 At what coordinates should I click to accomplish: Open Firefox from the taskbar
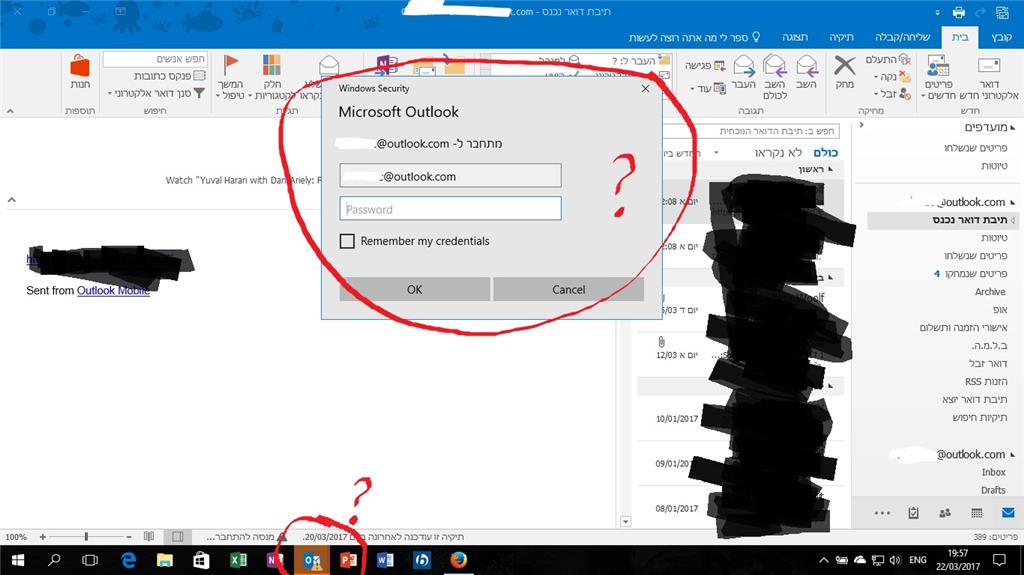pyautogui.click(x=458, y=560)
